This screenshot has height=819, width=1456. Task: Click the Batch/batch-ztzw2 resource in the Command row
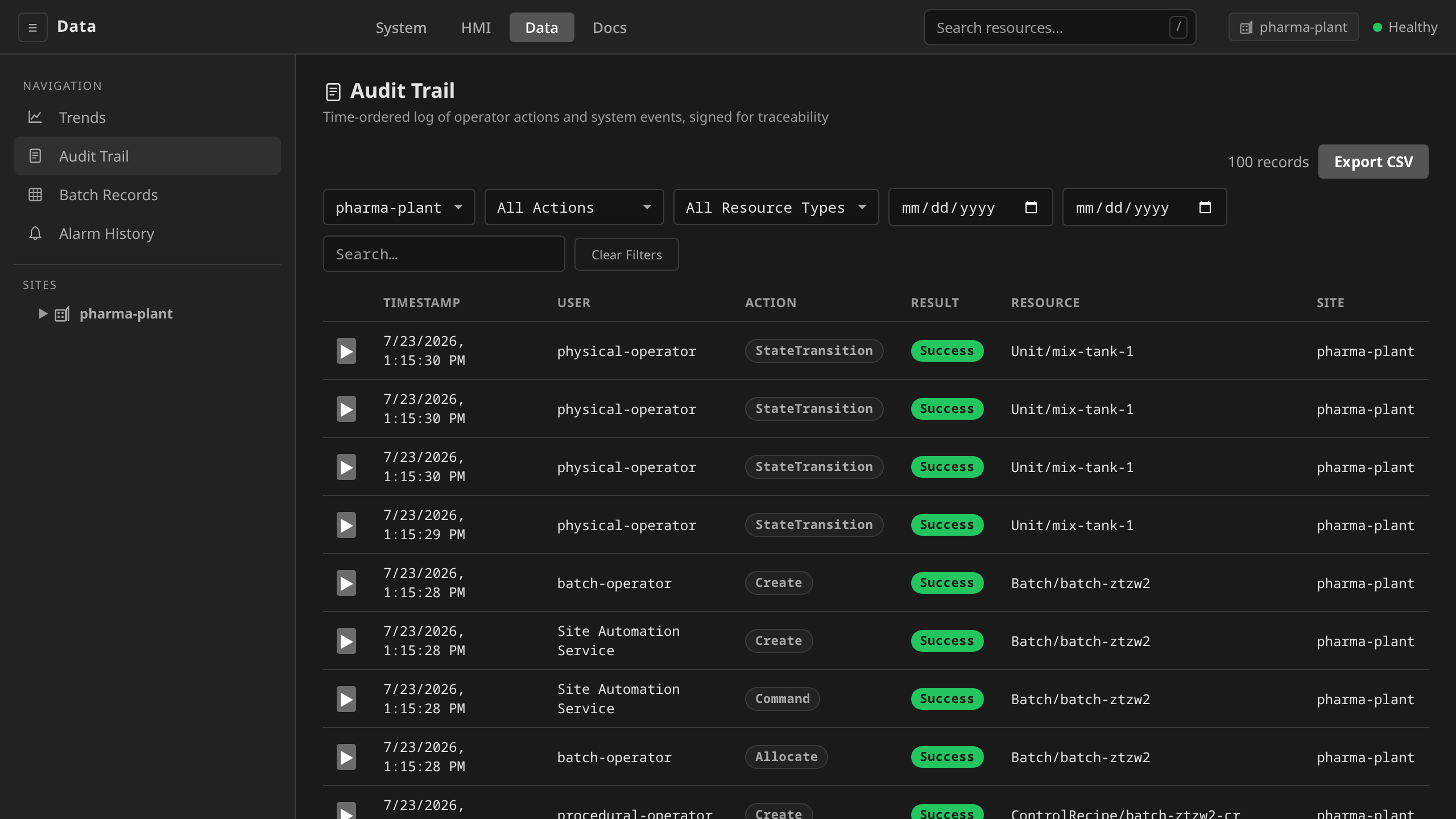(1081, 699)
